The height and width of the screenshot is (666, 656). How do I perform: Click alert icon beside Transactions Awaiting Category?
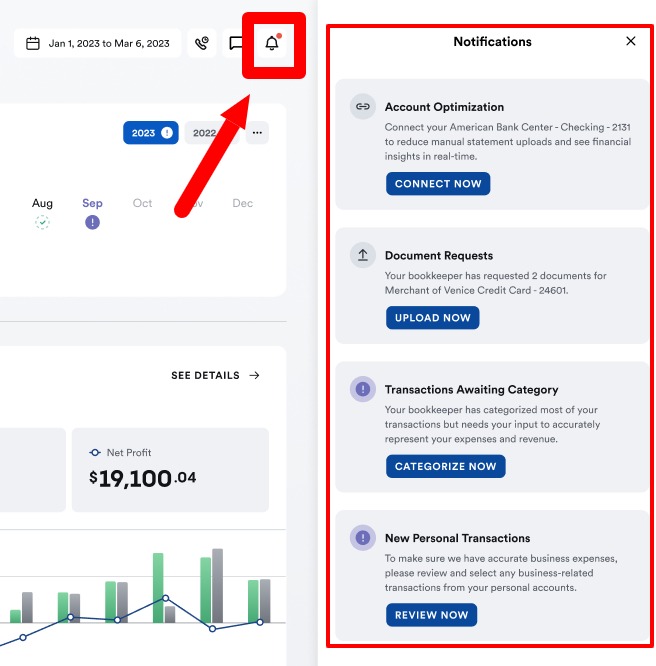[x=362, y=389]
